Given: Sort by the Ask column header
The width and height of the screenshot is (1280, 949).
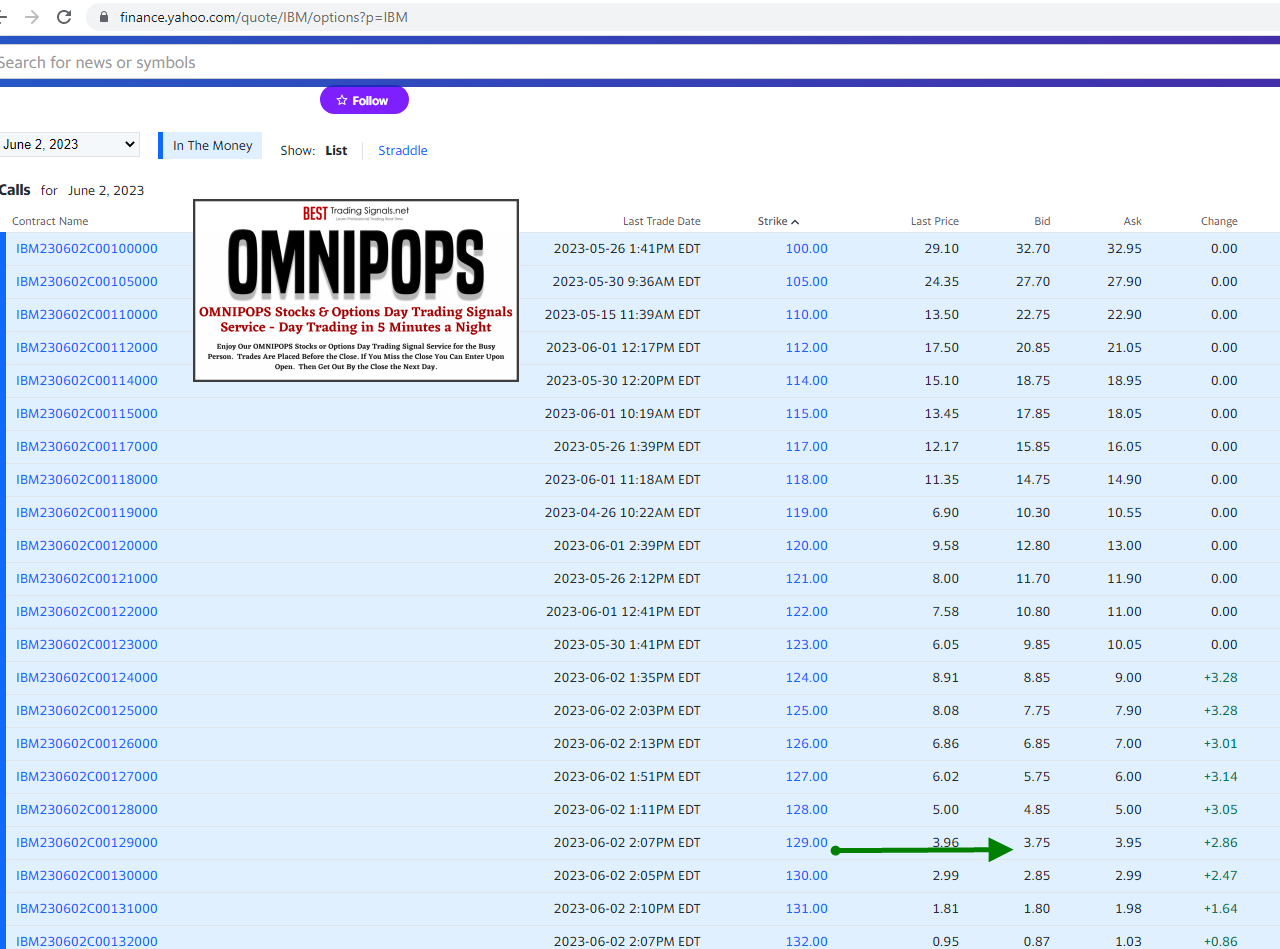Looking at the screenshot, I should (x=1132, y=221).
